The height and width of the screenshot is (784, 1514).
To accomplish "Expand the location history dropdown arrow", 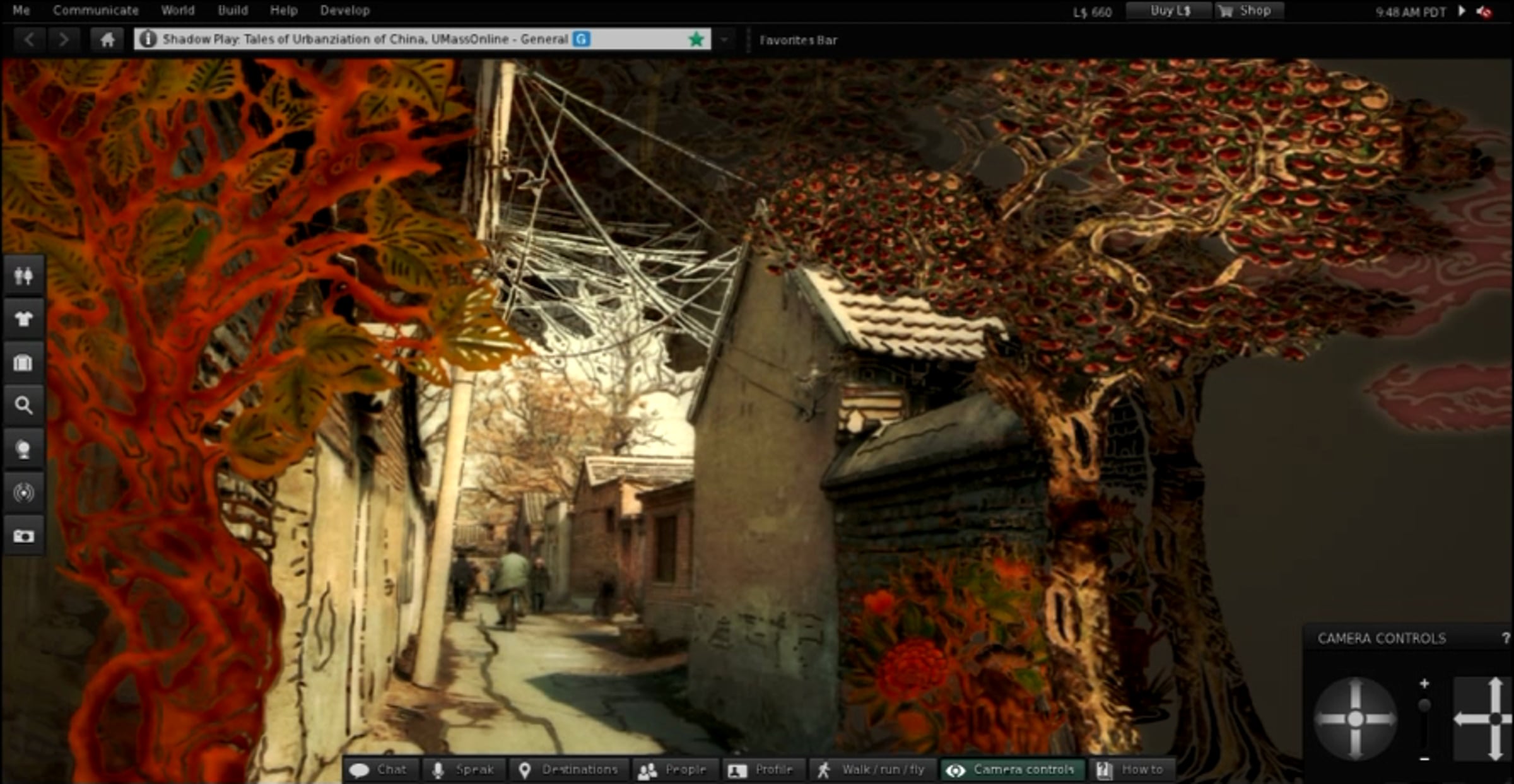I will tap(724, 40).
